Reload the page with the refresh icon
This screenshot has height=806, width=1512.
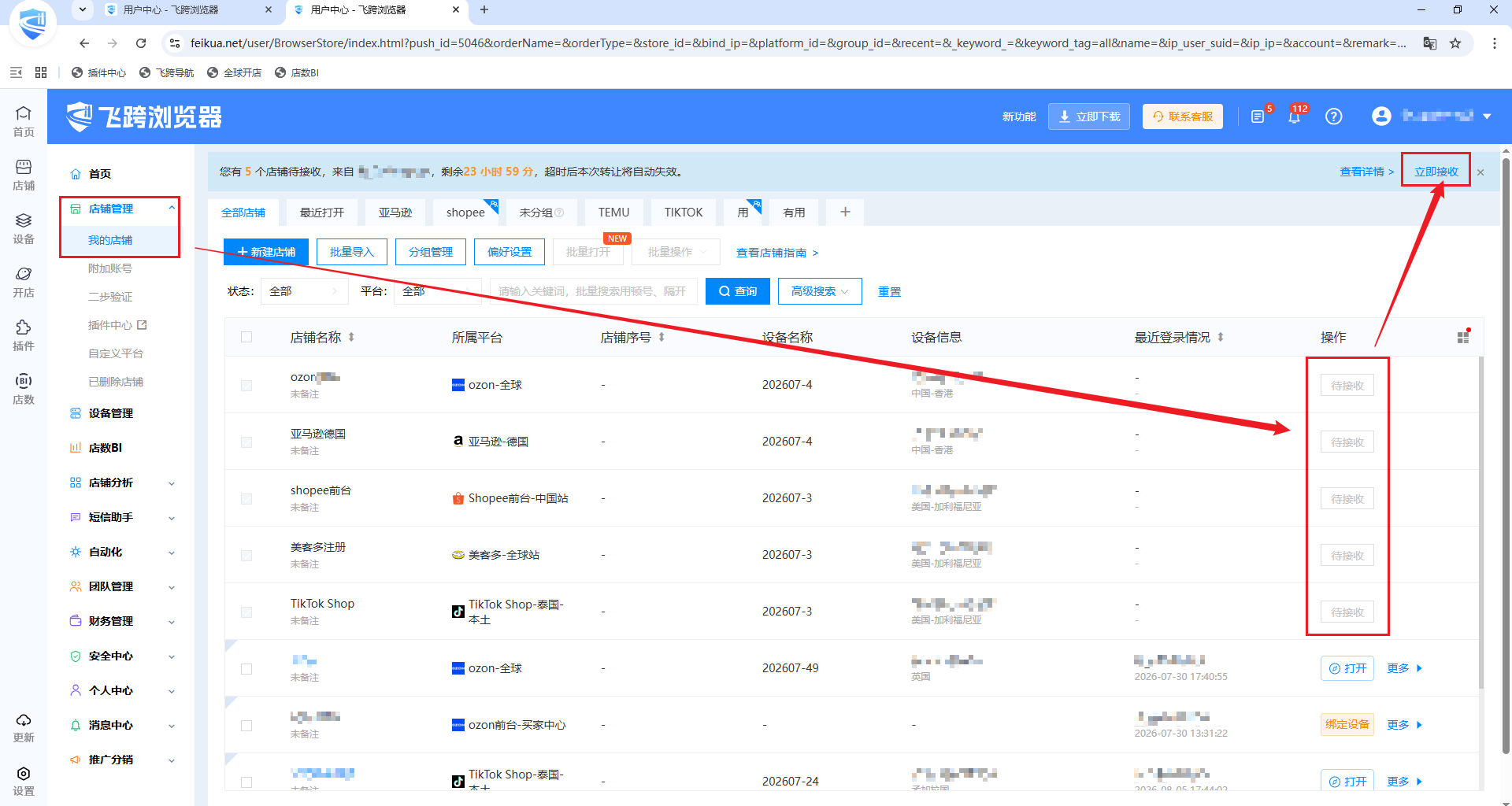pos(141,43)
